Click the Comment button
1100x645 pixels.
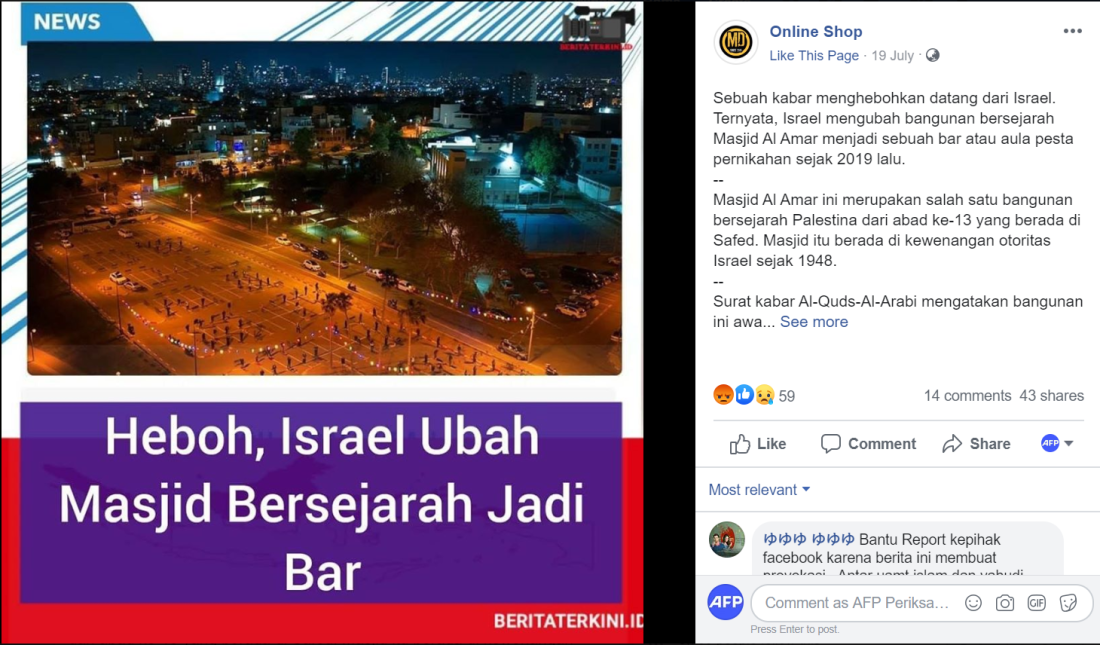pyautogui.click(x=868, y=444)
